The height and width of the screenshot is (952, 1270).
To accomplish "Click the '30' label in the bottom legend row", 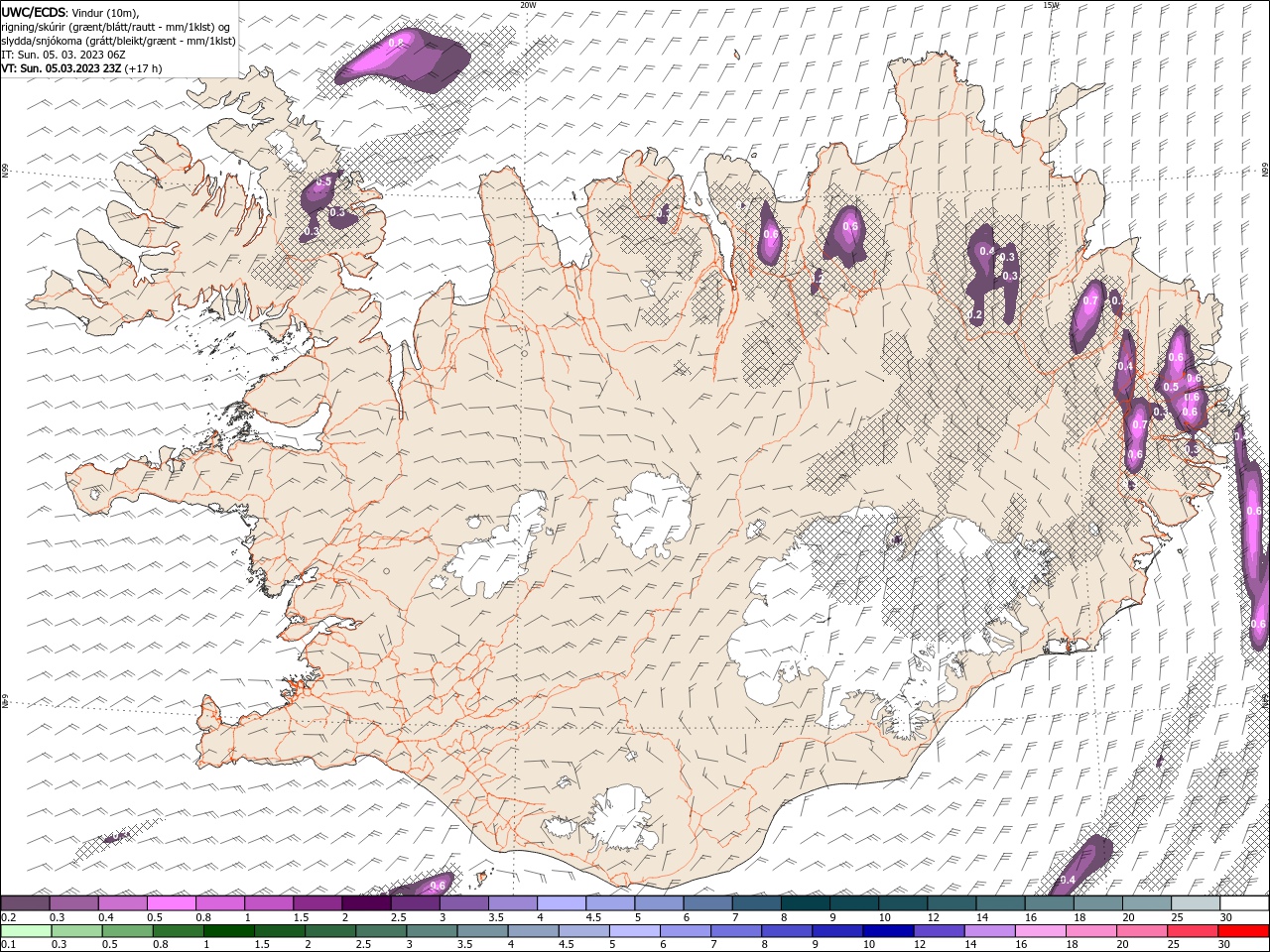I will [x=1223, y=945].
